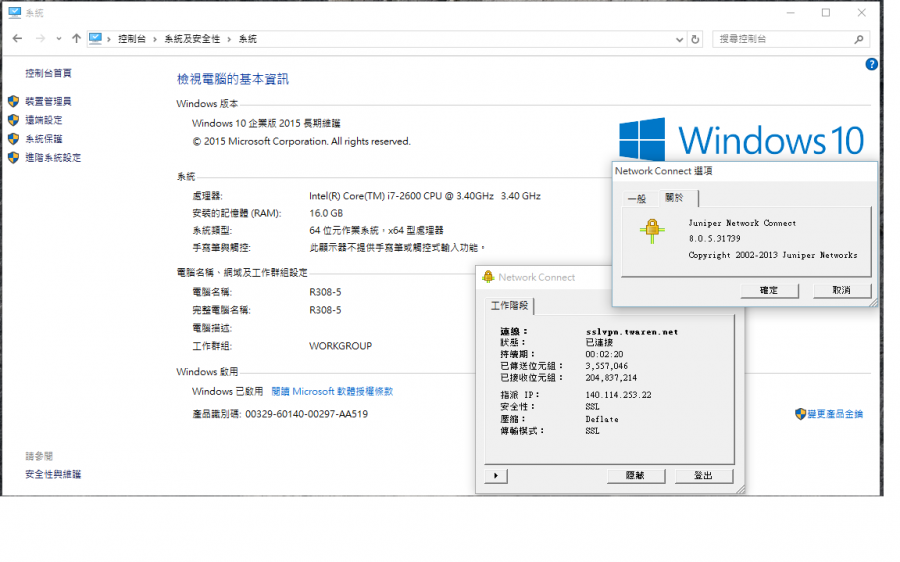Open the recent locations dropdown arrow

[59, 39]
